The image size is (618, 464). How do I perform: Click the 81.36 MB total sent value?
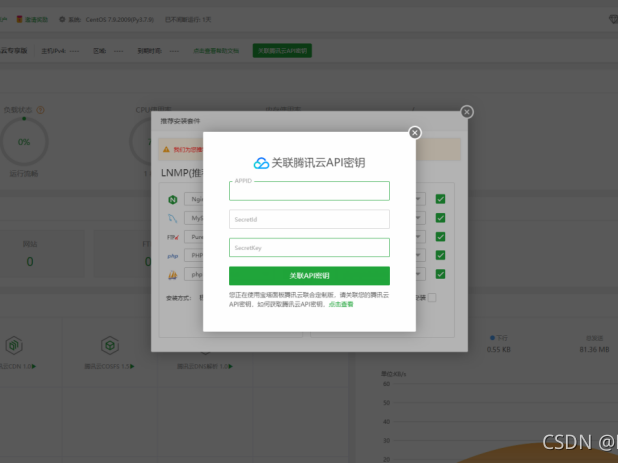pos(594,349)
